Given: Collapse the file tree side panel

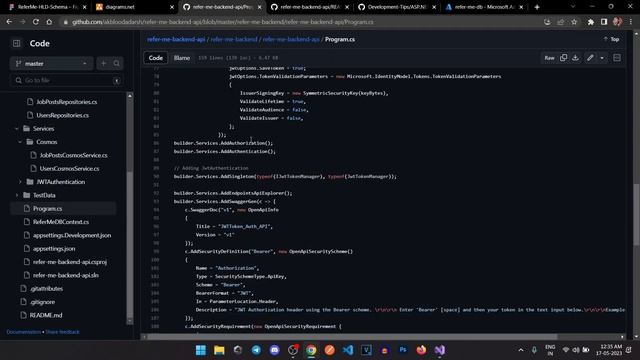Looking at the screenshot, I should pyautogui.click(x=16, y=43).
